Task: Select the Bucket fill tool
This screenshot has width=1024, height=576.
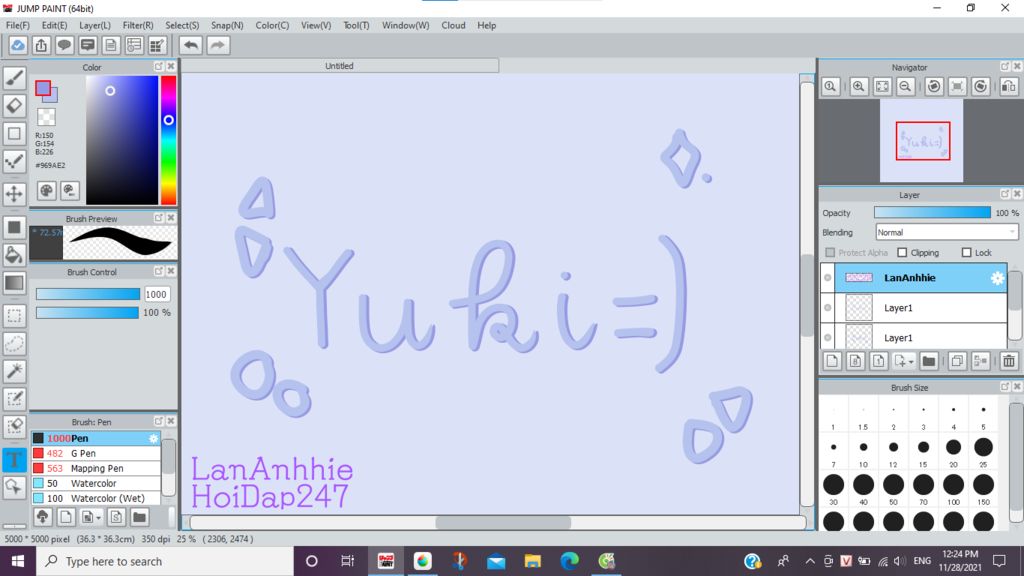Action: (x=14, y=255)
